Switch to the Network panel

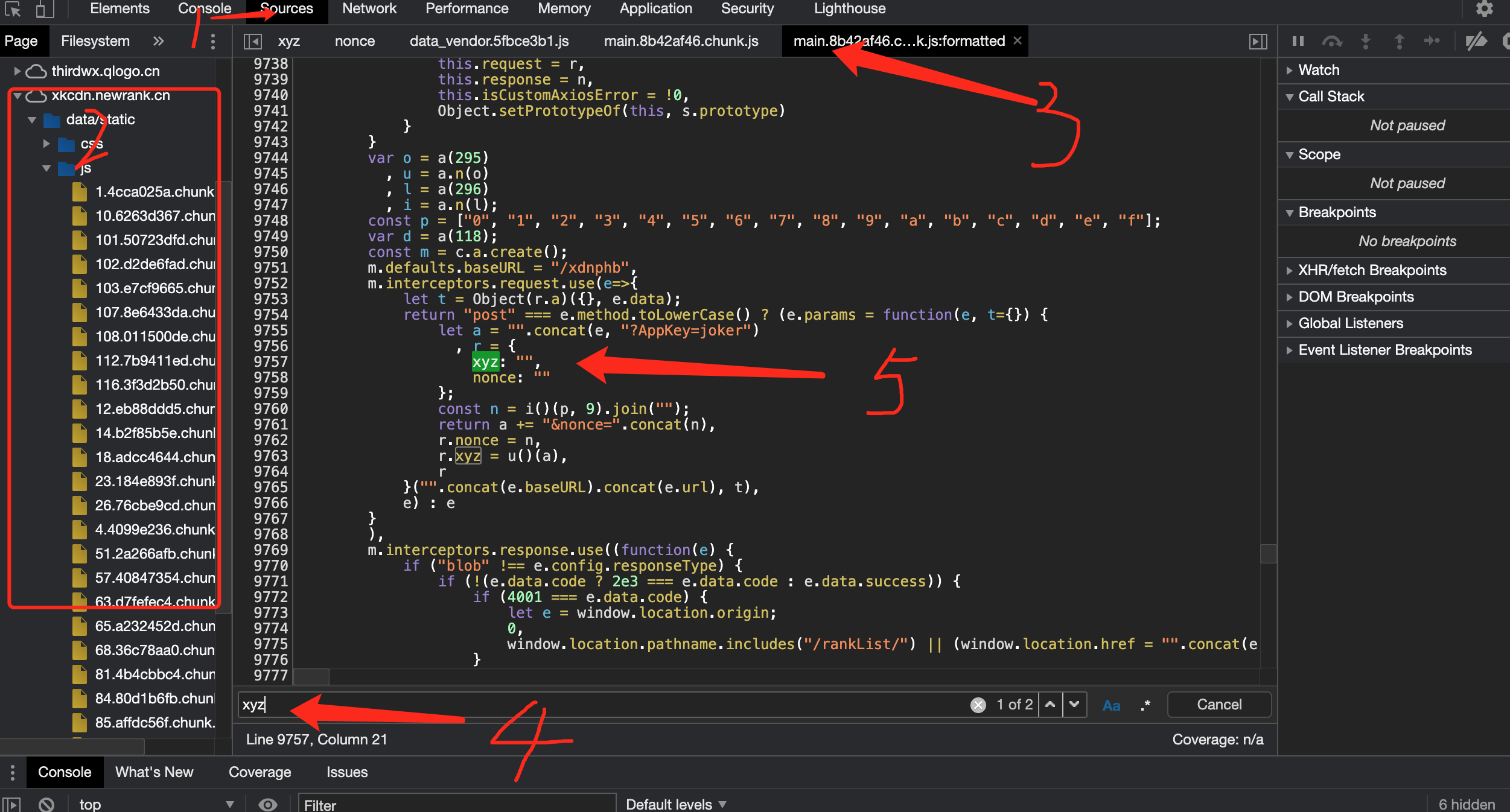(x=369, y=9)
